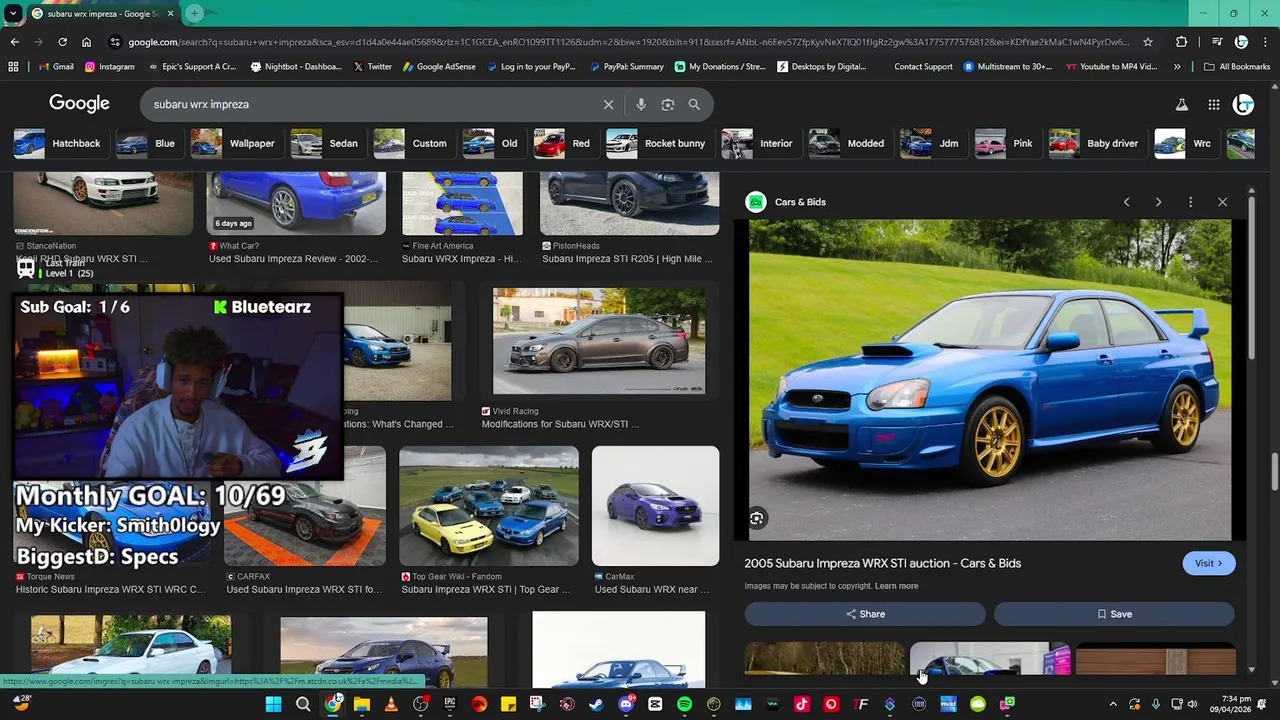Open the Top Gear Wiki car group thumbnail
This screenshot has height=720, width=1280.
tap(489, 506)
